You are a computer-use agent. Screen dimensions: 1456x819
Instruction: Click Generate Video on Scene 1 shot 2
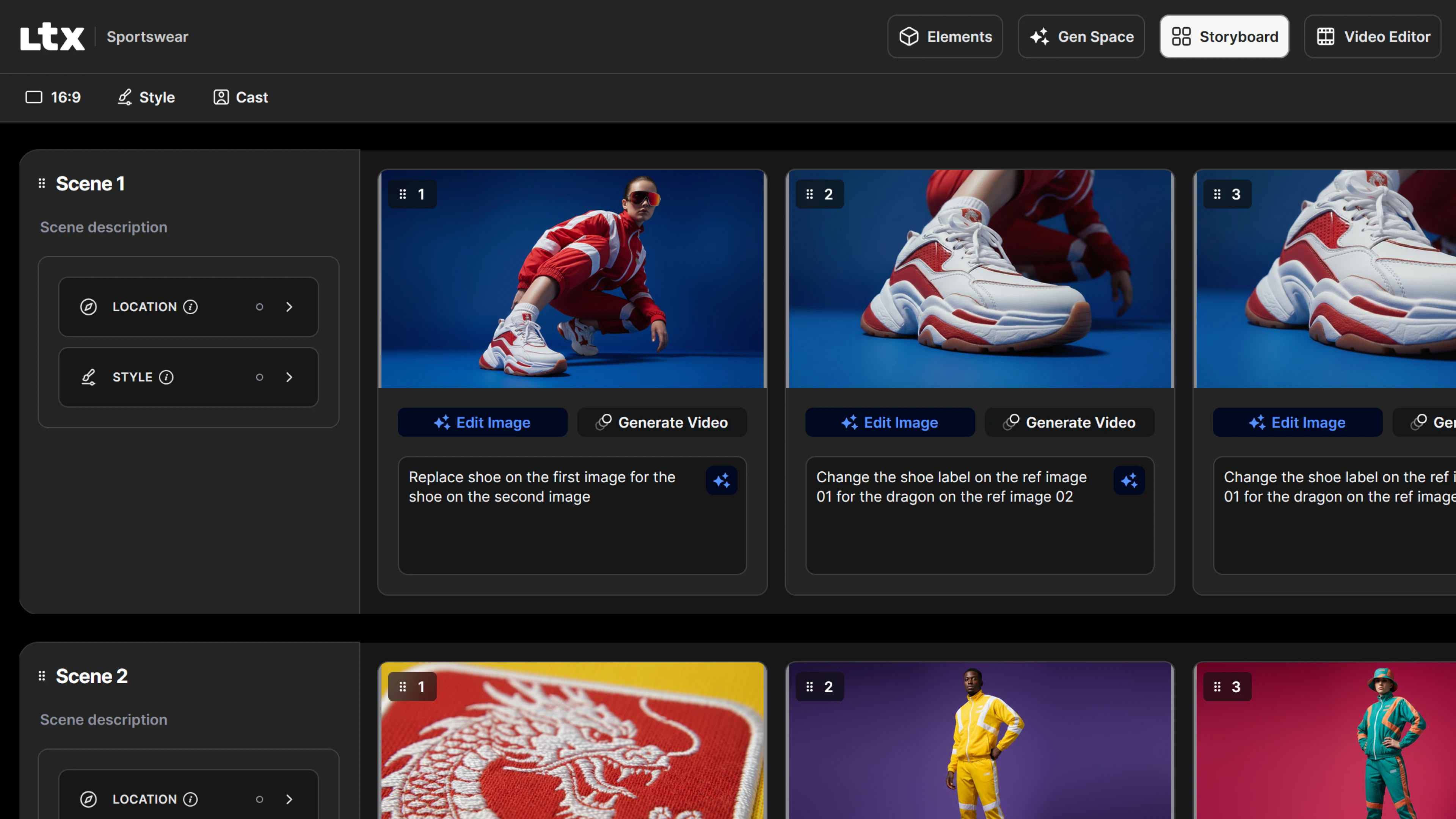pos(1069,422)
